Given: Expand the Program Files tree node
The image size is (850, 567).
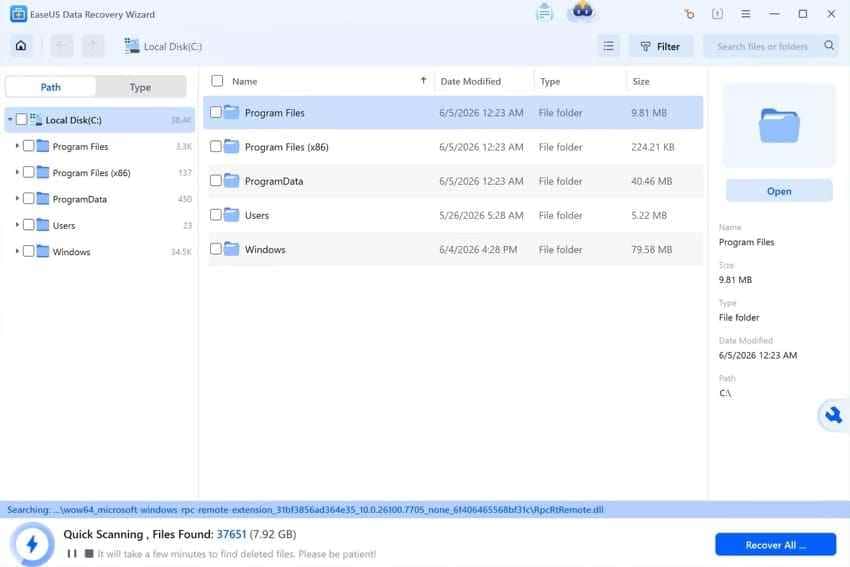Looking at the screenshot, I should [17, 146].
